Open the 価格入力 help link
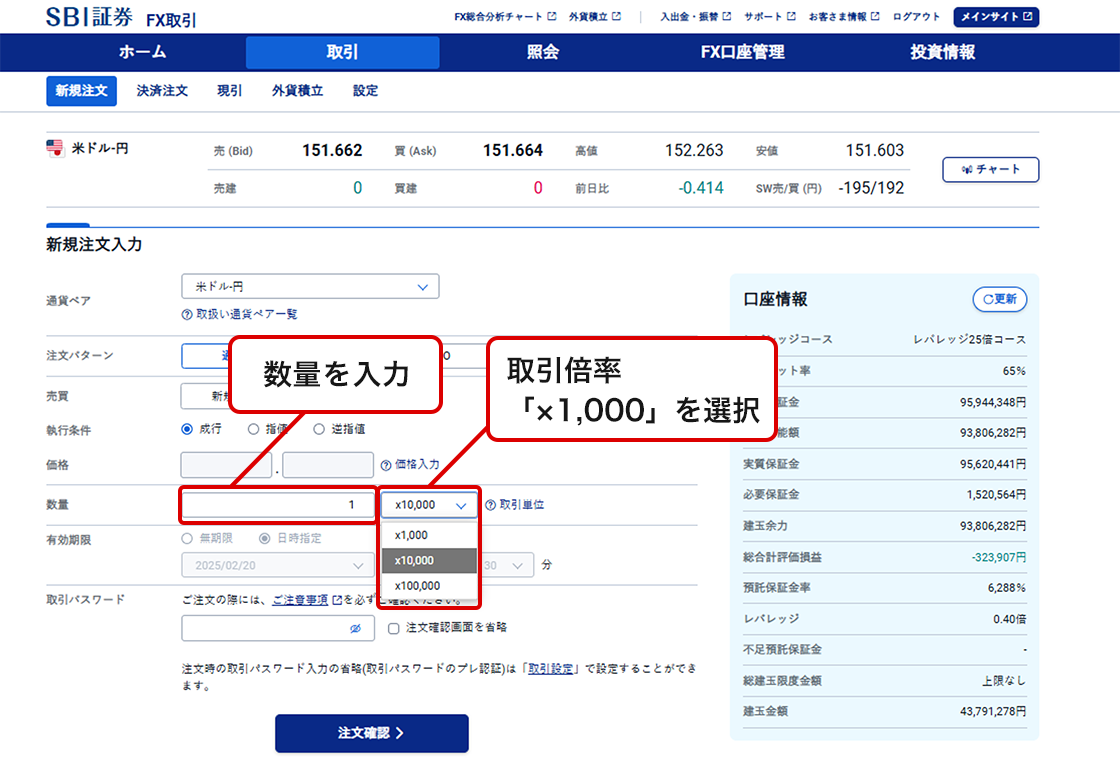1120x773 pixels. [x=410, y=464]
